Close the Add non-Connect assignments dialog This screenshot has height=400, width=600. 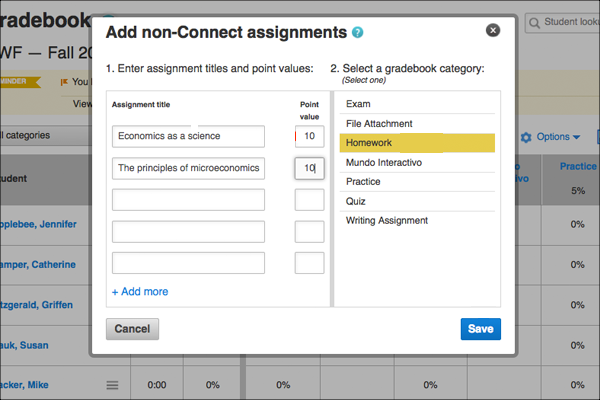[492, 31]
